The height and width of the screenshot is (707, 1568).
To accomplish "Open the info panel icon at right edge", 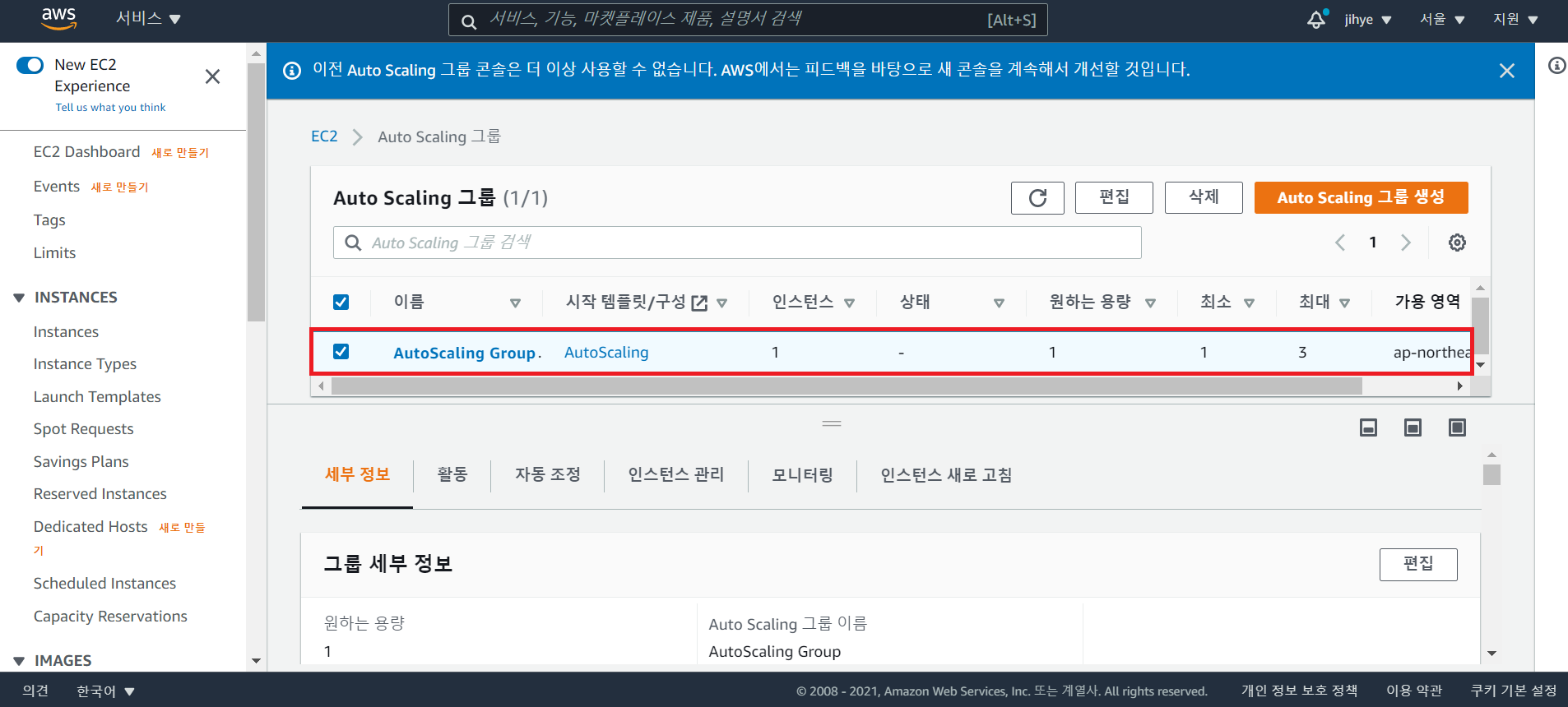I will click(1556, 66).
